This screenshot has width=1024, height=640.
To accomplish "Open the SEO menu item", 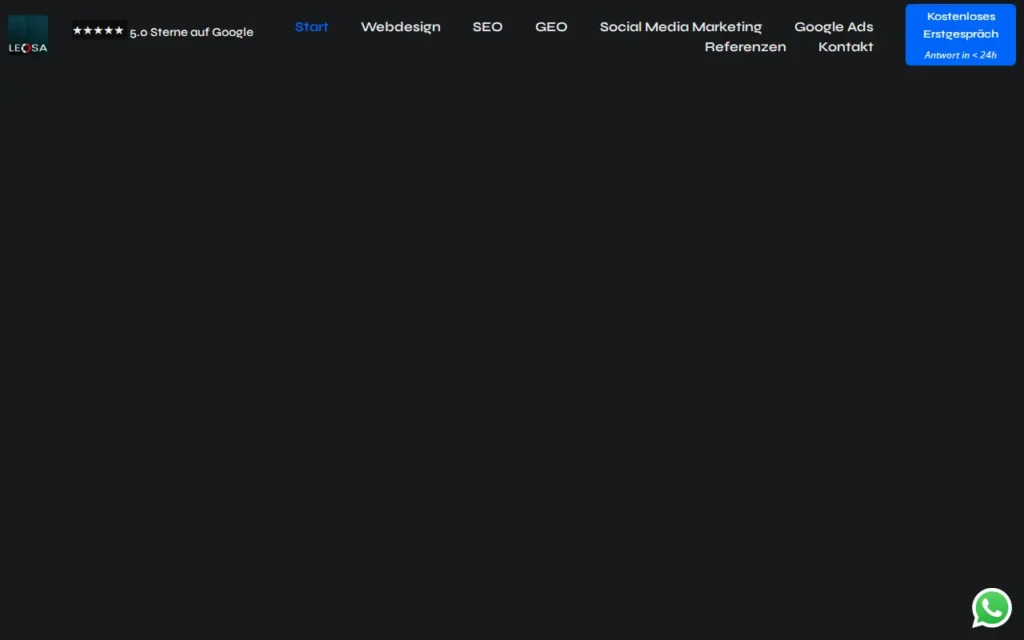I will click(487, 27).
